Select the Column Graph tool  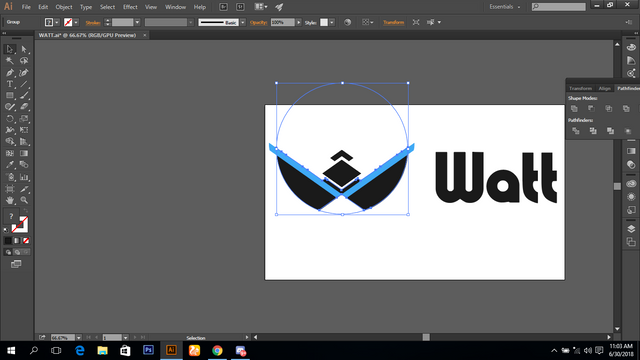pyautogui.click(x=24, y=177)
